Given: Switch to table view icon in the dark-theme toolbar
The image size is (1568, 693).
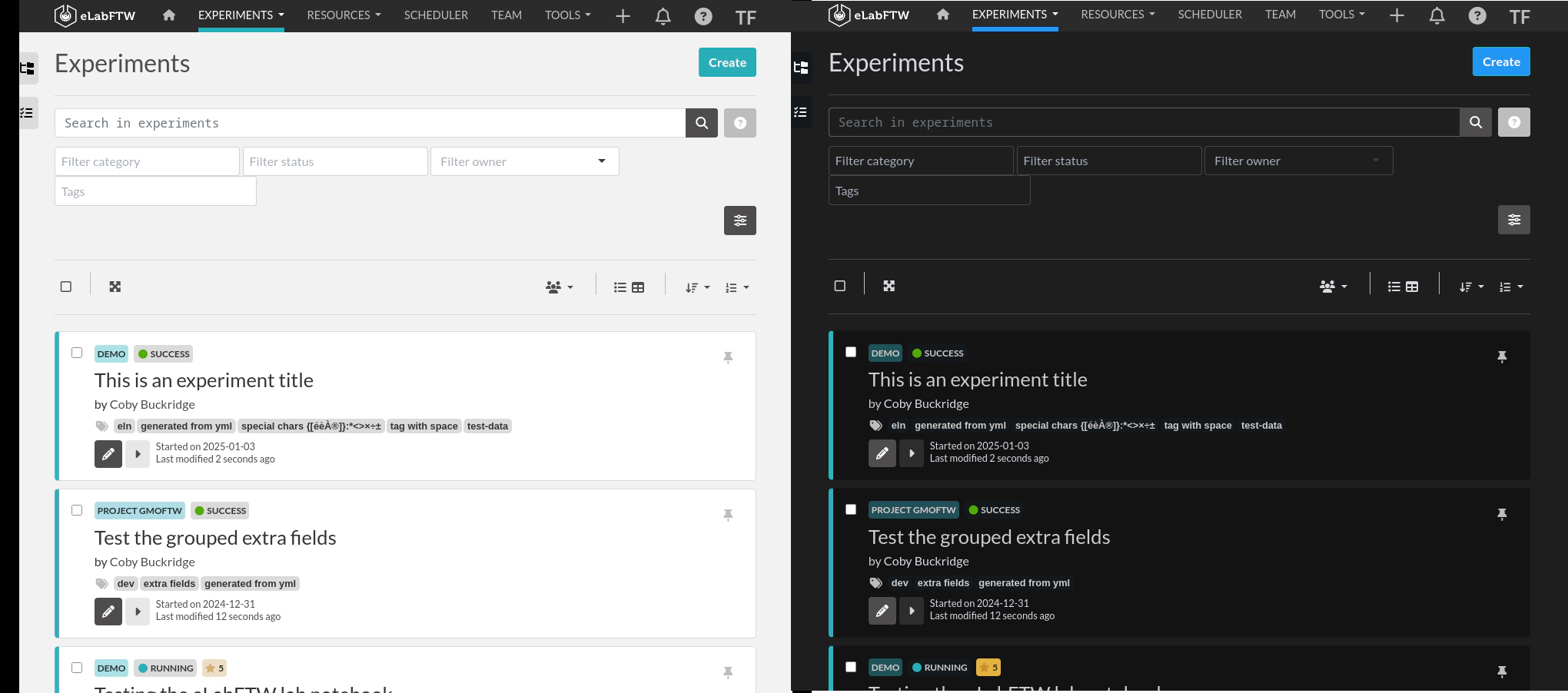Looking at the screenshot, I should 1412,287.
